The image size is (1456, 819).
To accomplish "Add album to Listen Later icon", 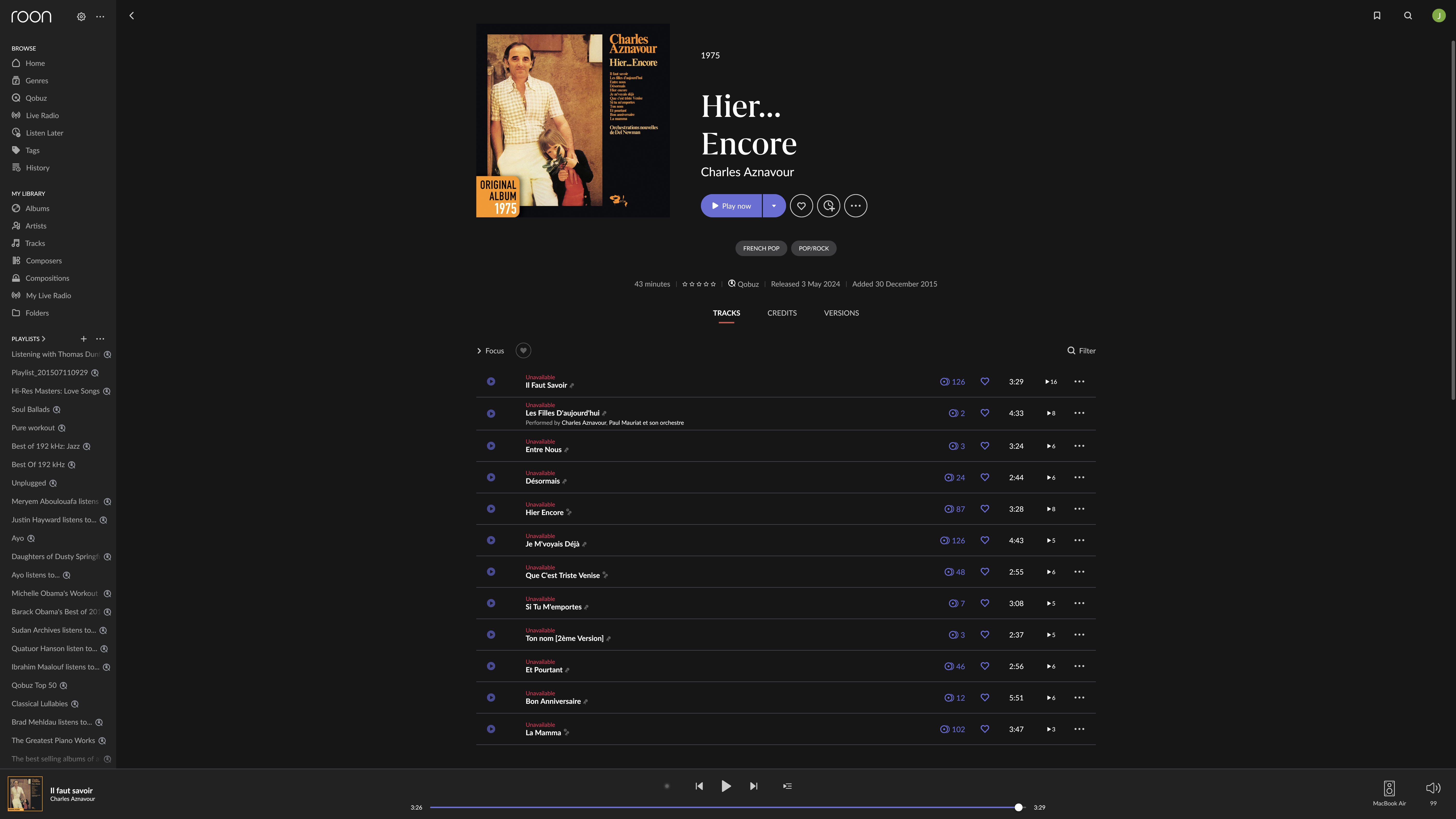I will click(829, 206).
